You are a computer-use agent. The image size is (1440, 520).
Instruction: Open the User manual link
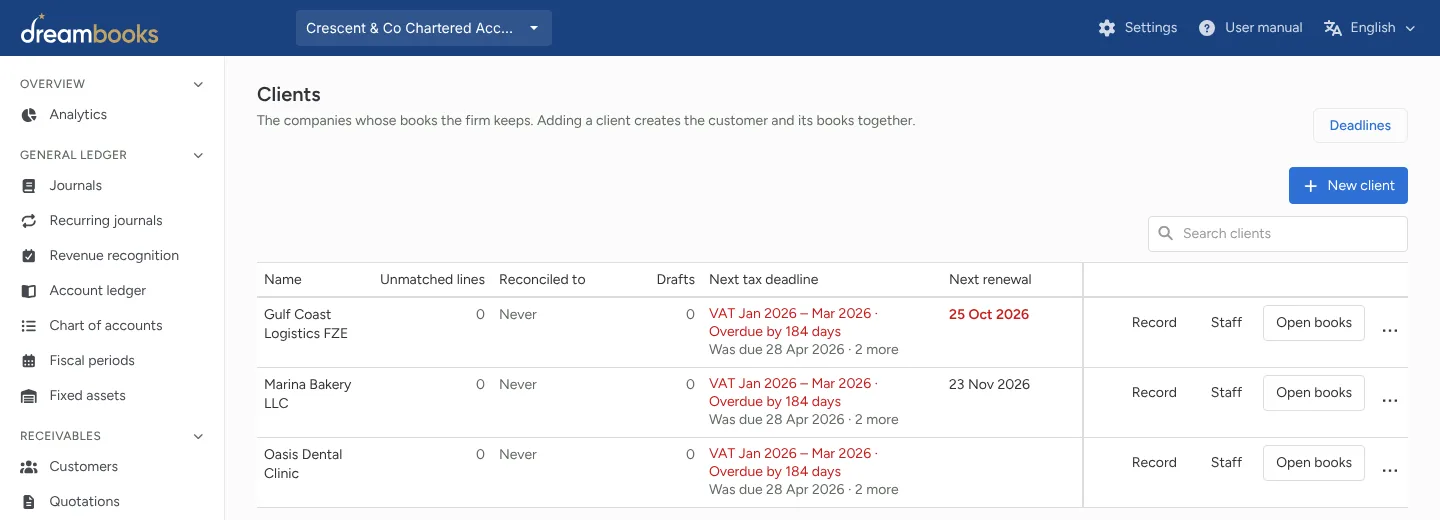(x=1251, y=28)
